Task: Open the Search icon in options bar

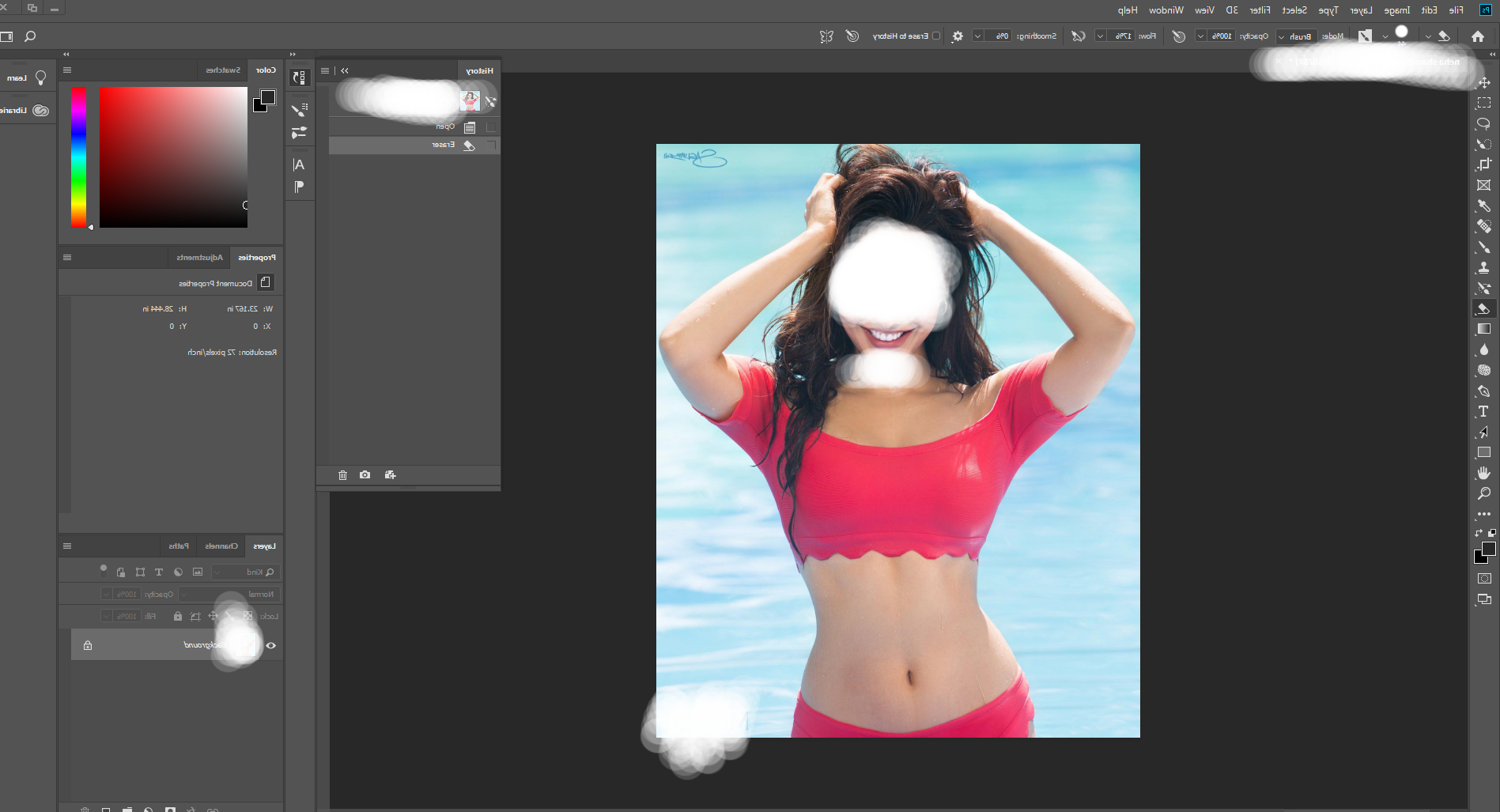Action: [30, 36]
